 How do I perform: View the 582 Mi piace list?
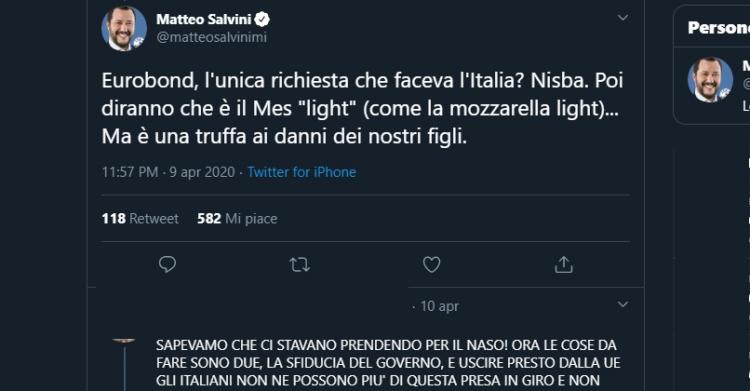click(237, 219)
